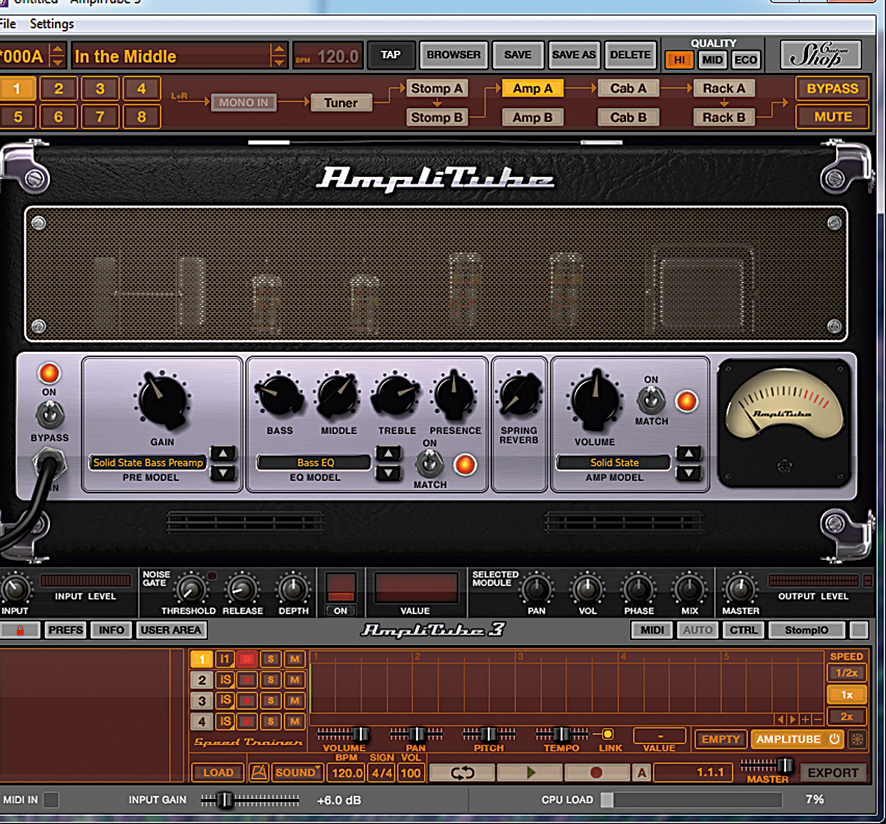Select the Amp A module tab
Viewport: 886px width, 824px height.
click(x=532, y=89)
